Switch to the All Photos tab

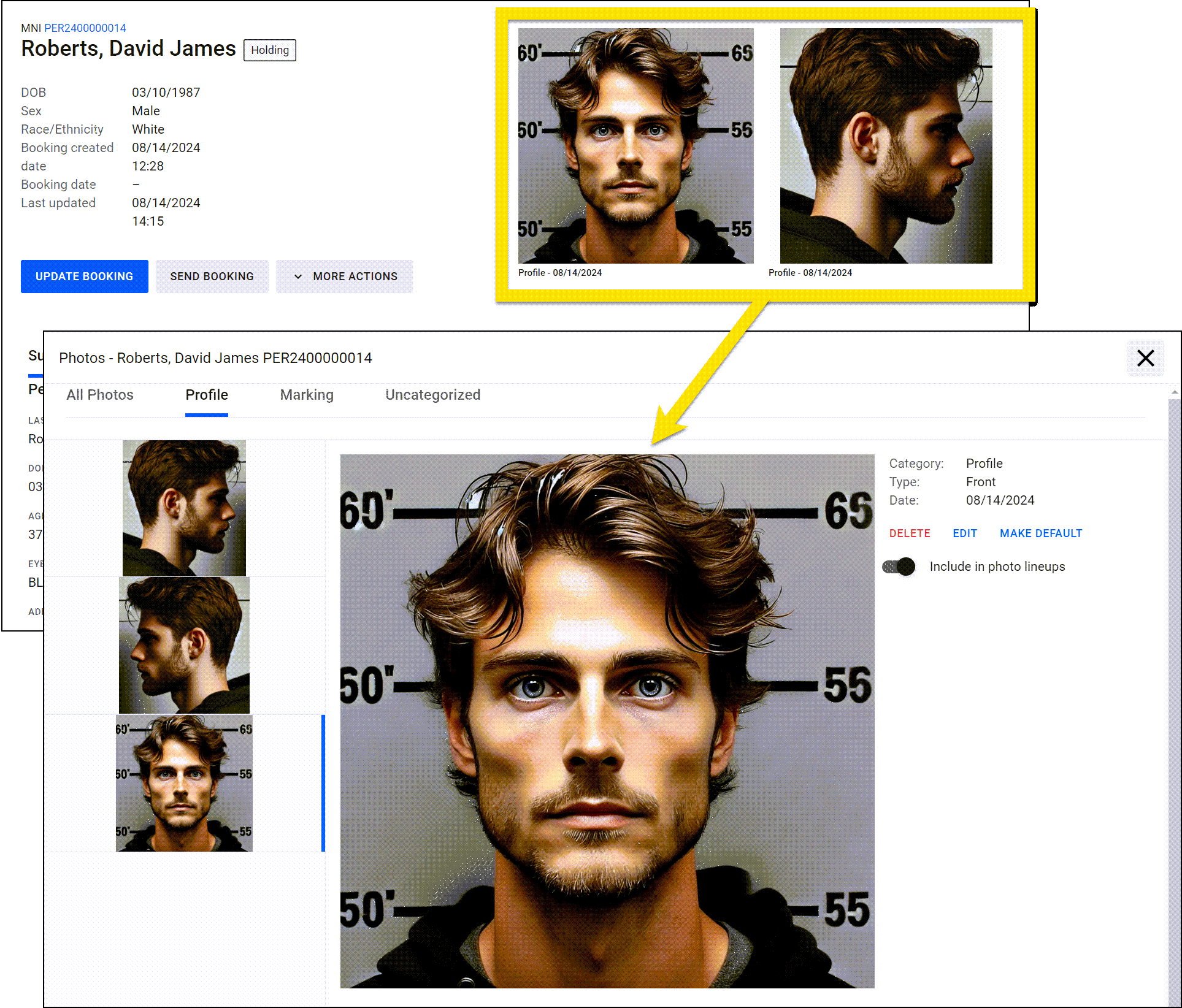[100, 395]
